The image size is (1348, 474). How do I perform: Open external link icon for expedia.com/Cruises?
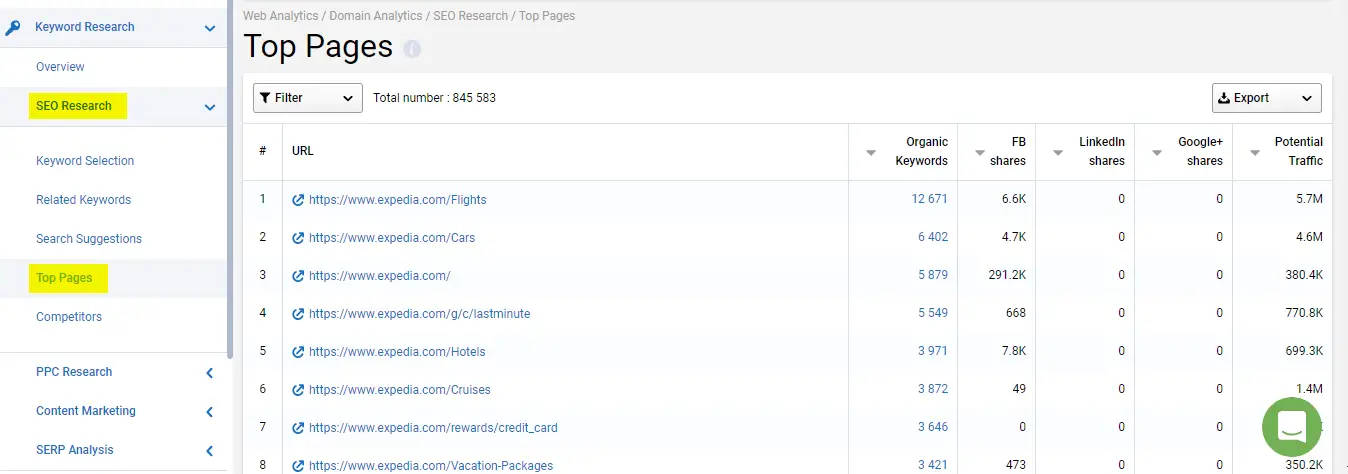(298, 390)
